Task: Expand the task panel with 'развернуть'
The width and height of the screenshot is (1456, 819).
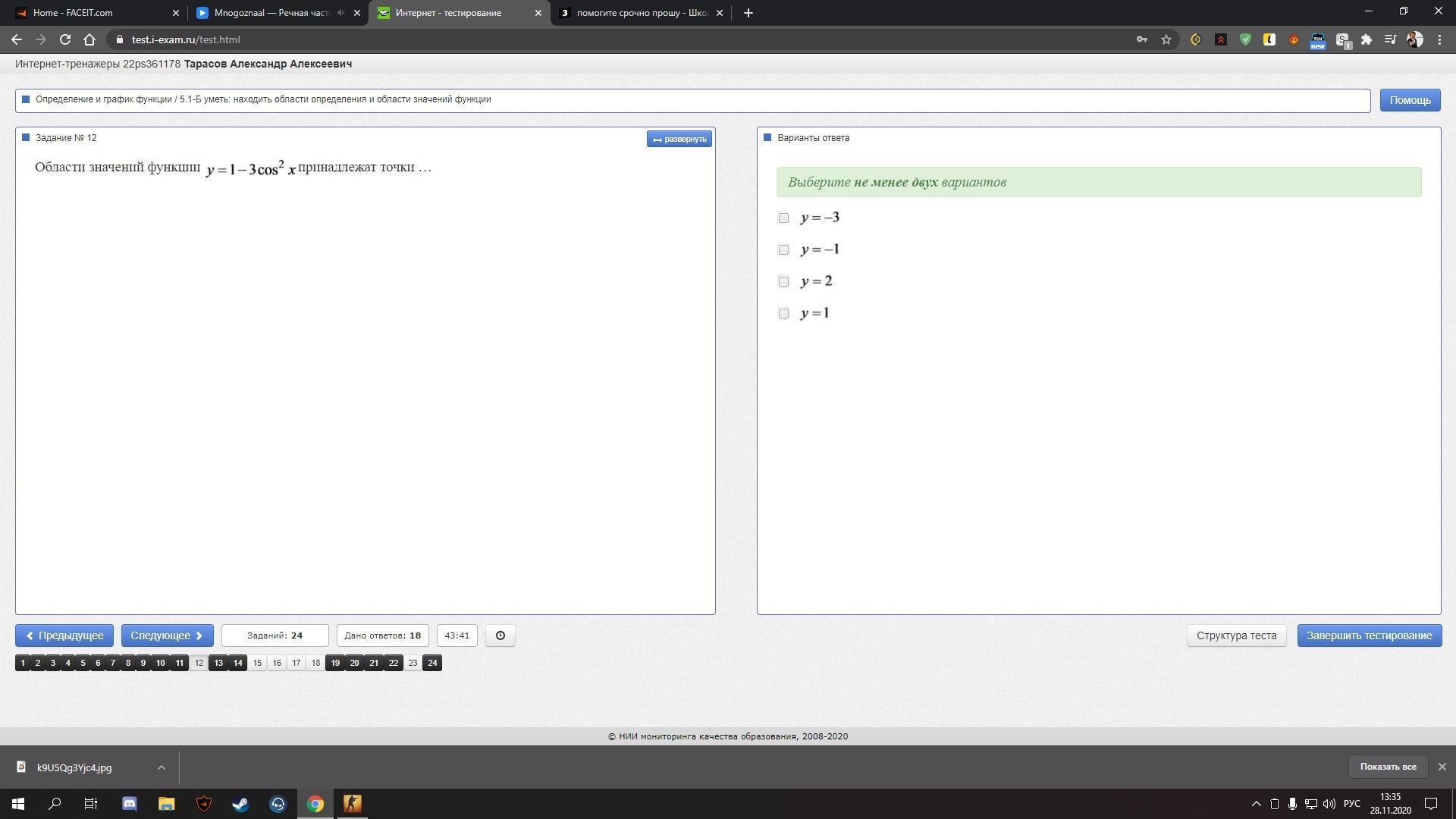Action: (x=679, y=139)
